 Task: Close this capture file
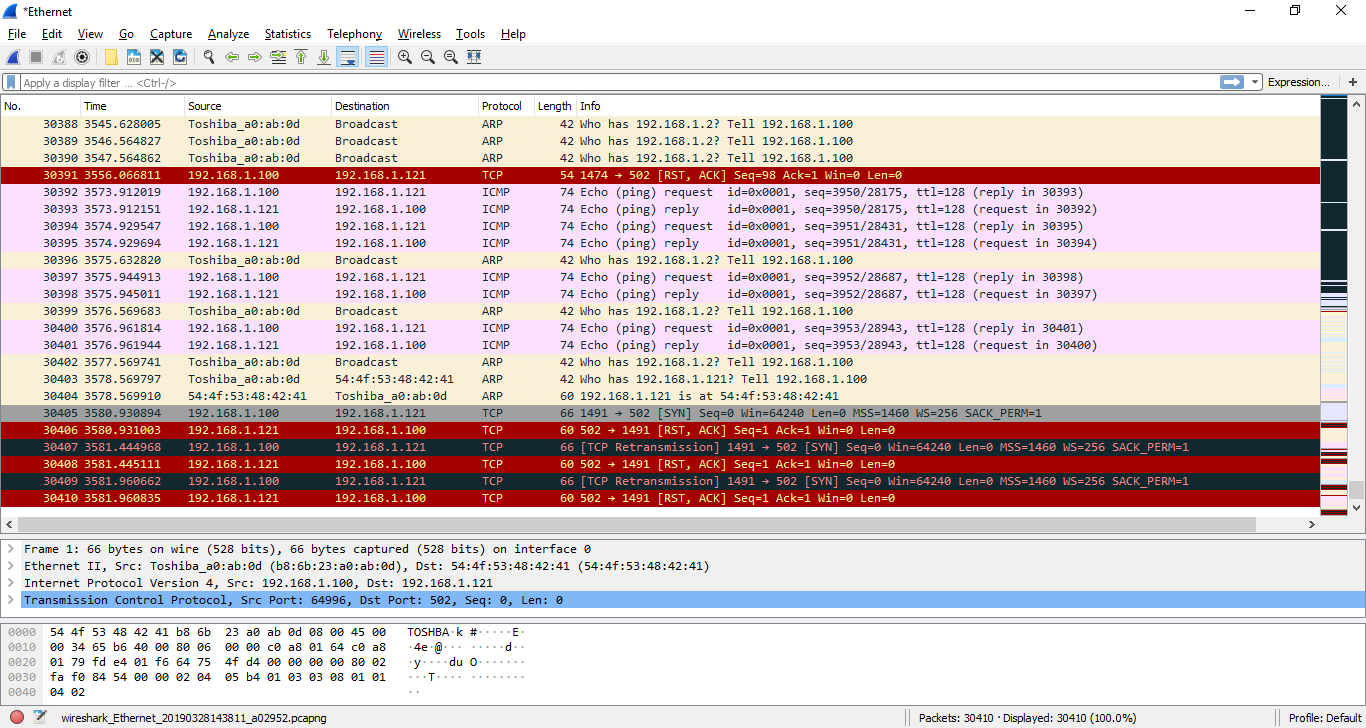tap(157, 57)
